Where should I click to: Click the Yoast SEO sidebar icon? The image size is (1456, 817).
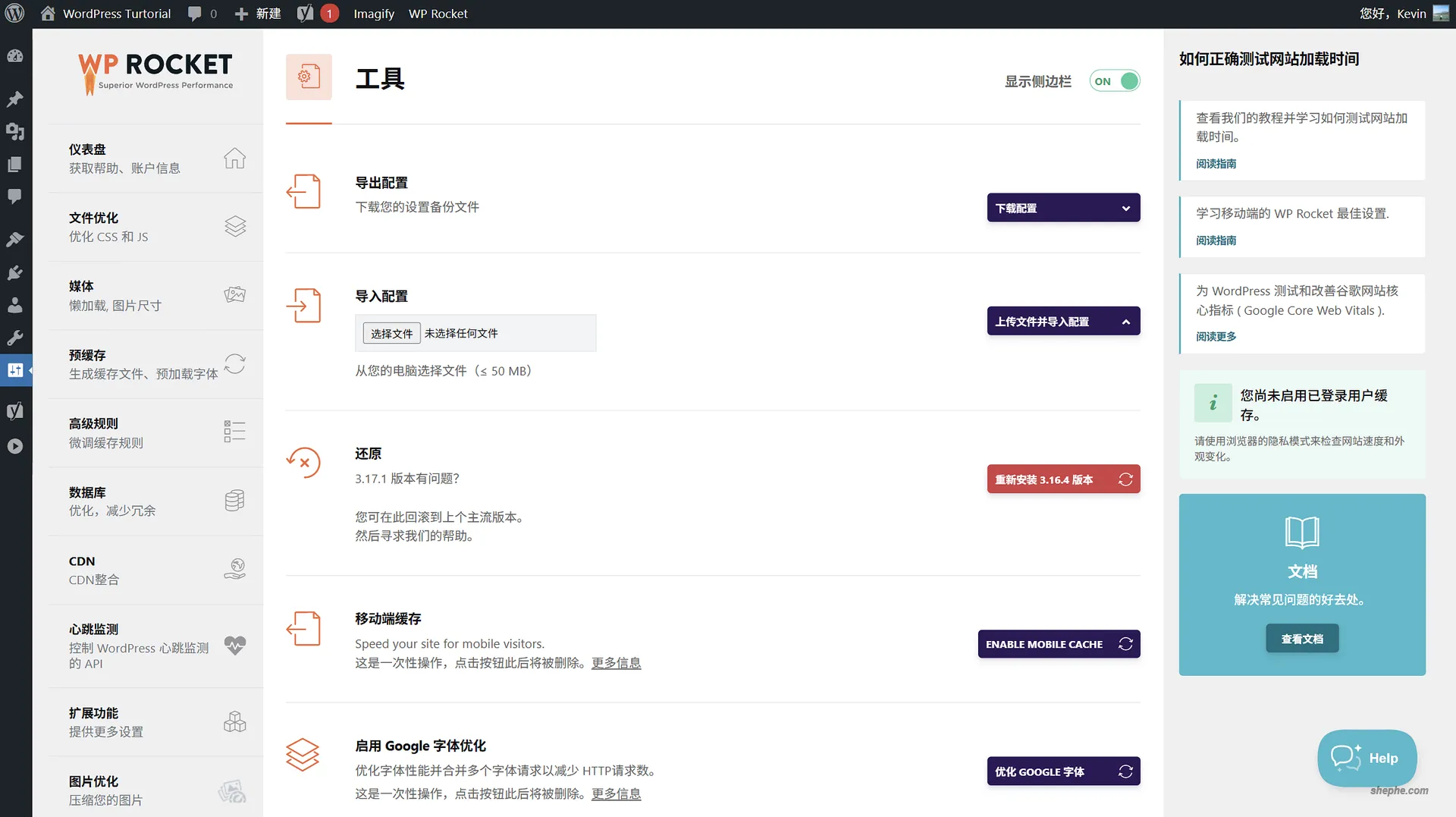tap(15, 410)
